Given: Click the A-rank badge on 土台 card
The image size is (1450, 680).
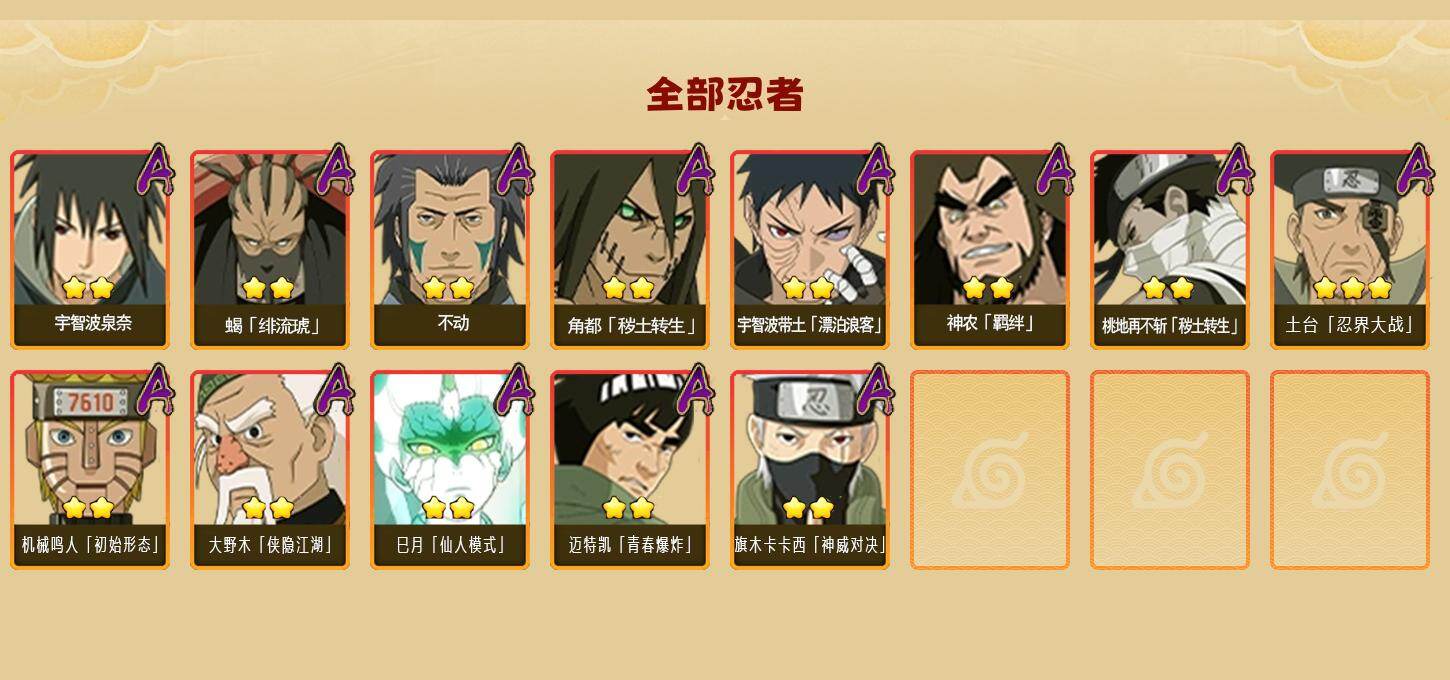Looking at the screenshot, I should pyautogui.click(x=1415, y=170).
